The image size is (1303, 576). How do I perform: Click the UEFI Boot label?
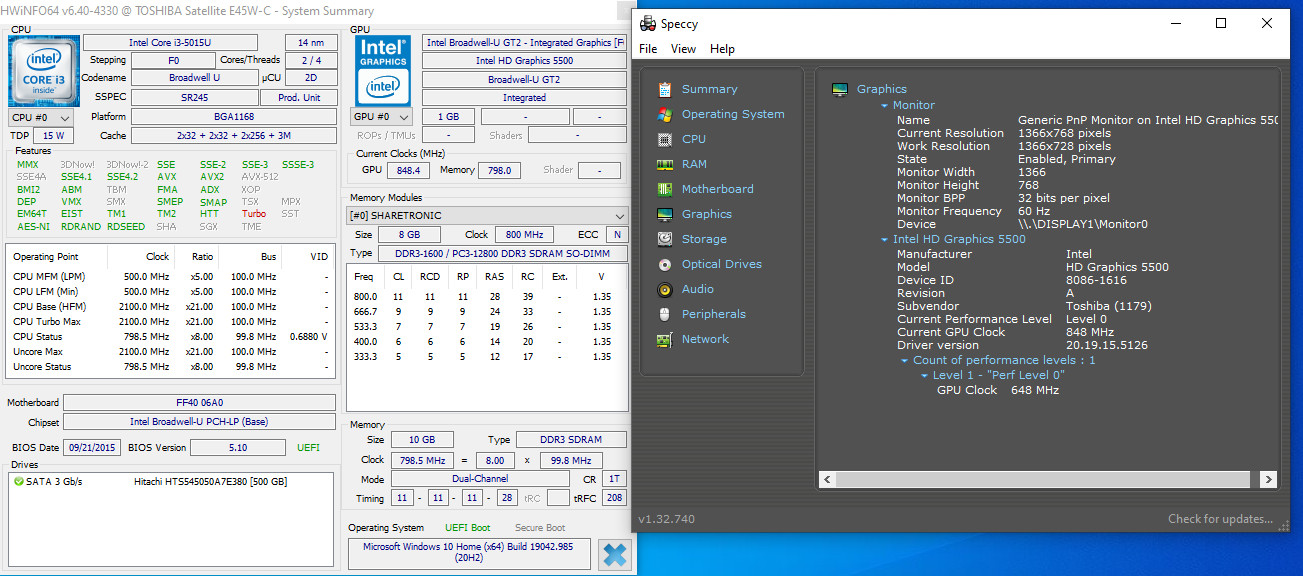(x=468, y=527)
